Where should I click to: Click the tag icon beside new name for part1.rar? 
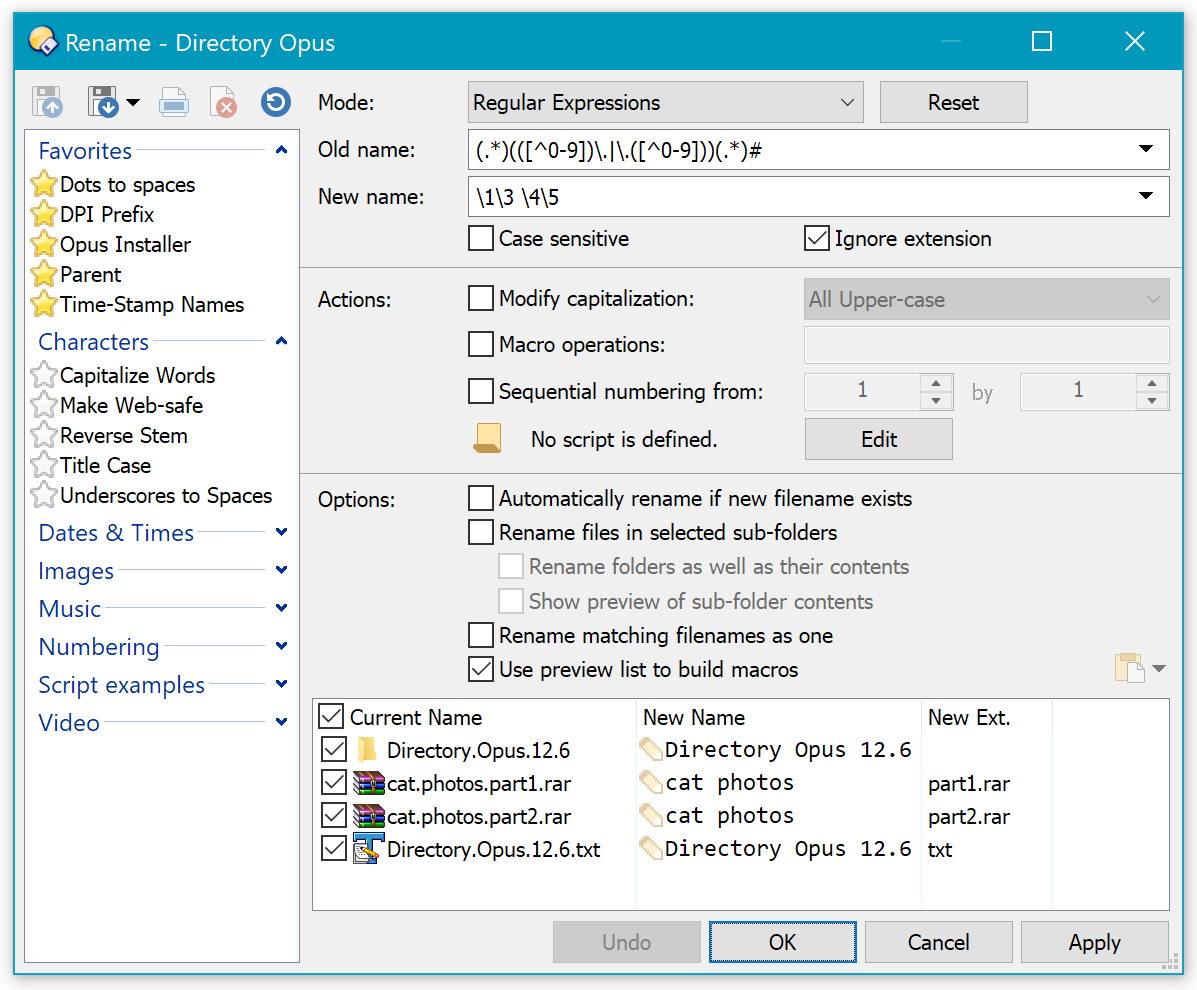coord(651,782)
